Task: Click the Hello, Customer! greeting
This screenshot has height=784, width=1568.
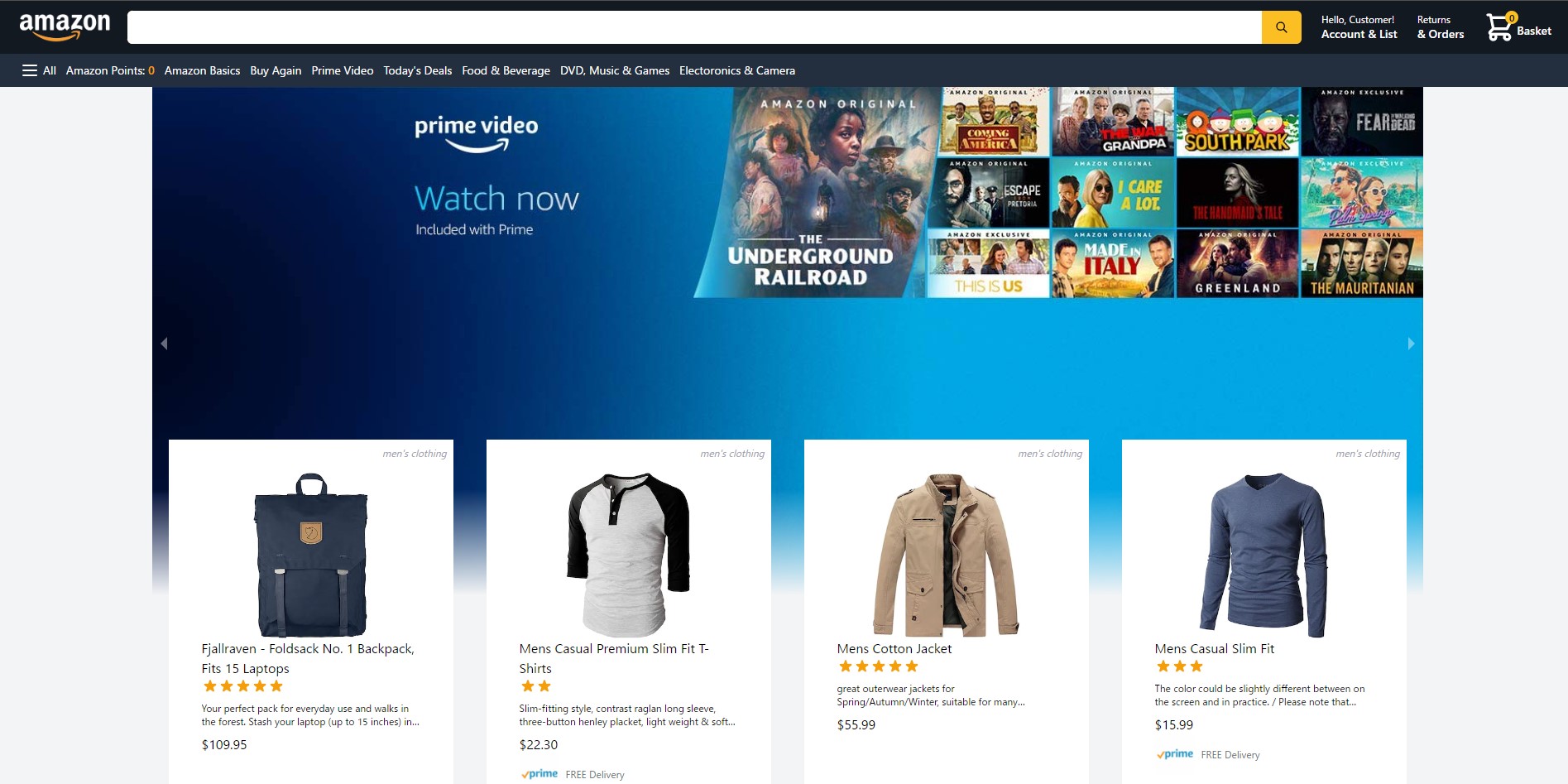Action: 1358,20
